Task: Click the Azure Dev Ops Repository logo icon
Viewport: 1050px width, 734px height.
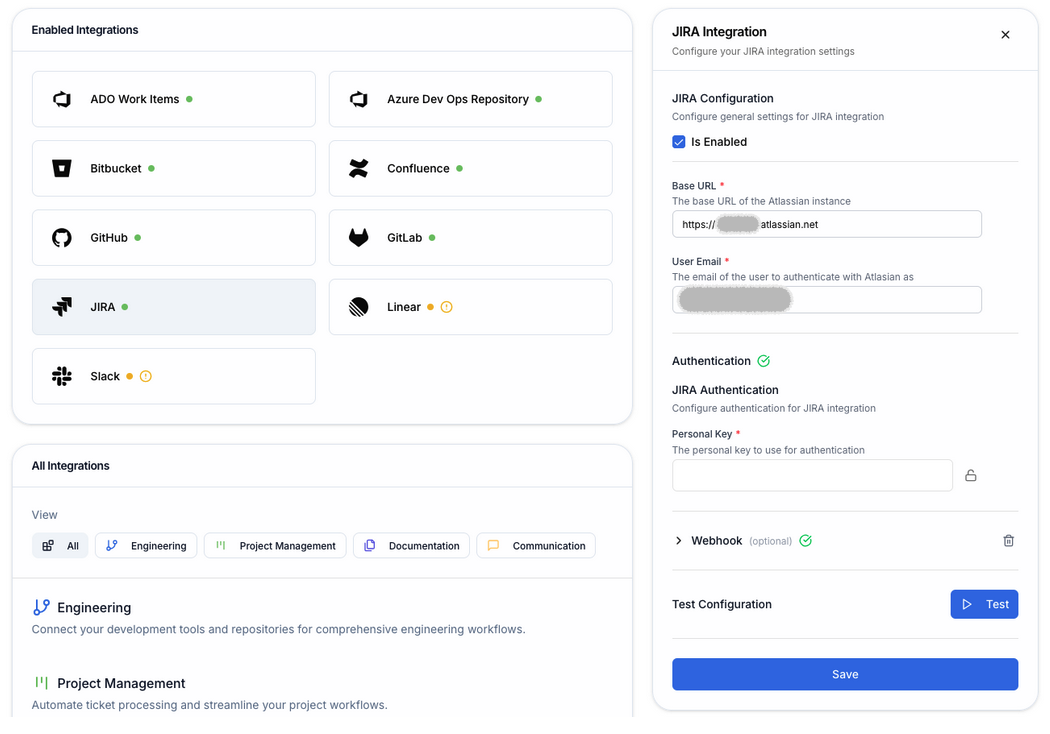Action: (x=358, y=99)
